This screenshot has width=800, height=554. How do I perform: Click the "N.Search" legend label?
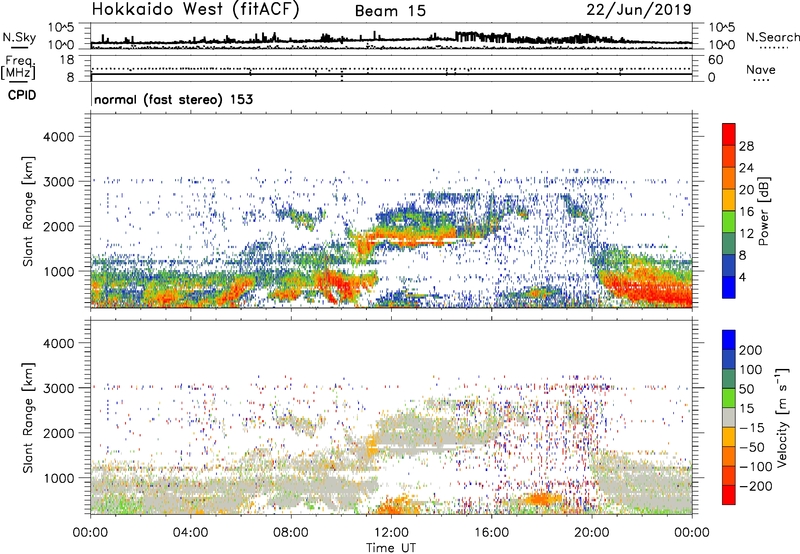click(x=772, y=37)
